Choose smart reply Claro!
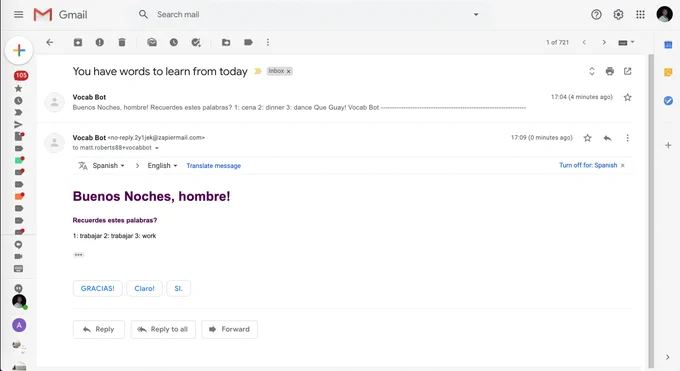 pyautogui.click(x=144, y=288)
